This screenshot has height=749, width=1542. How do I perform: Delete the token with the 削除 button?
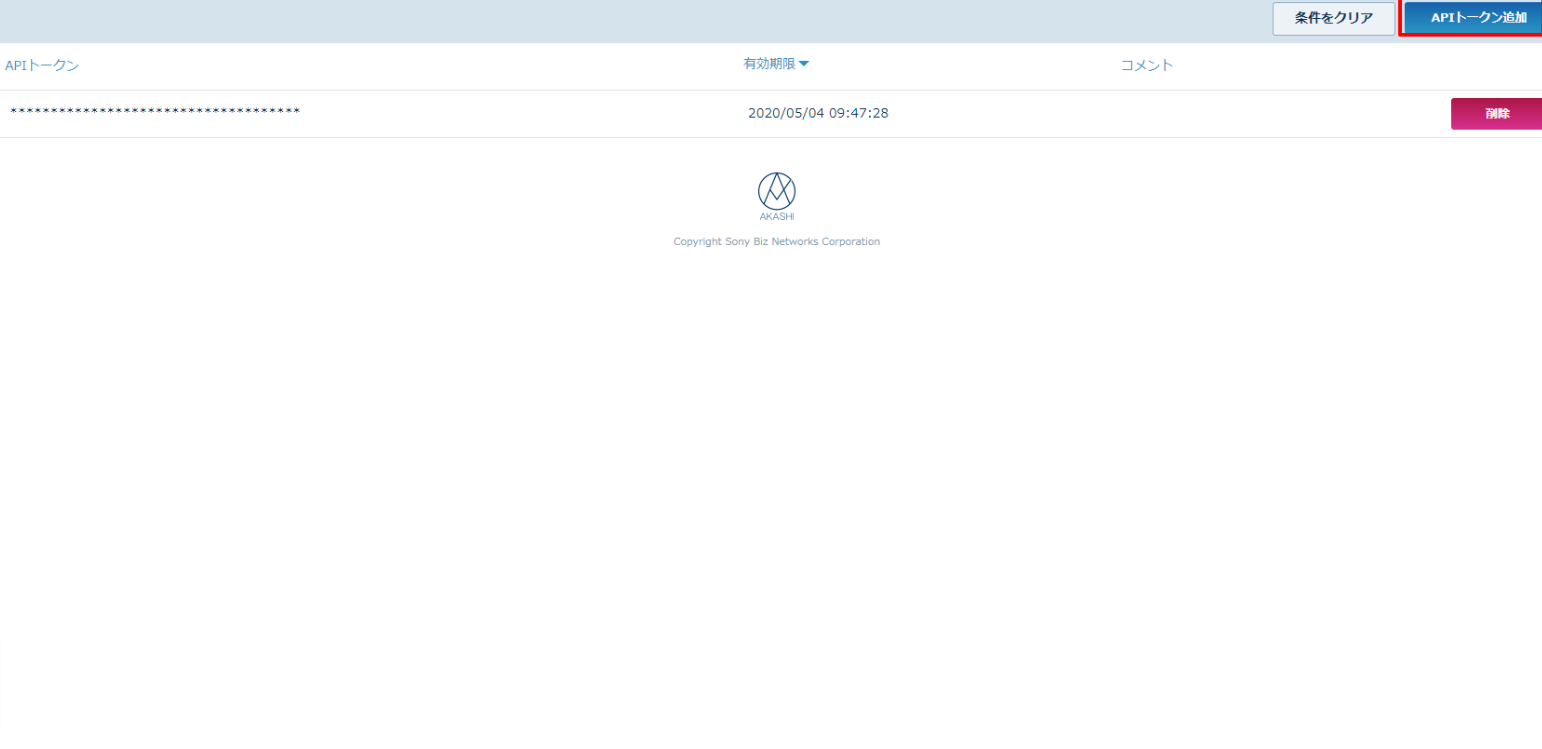point(1496,114)
